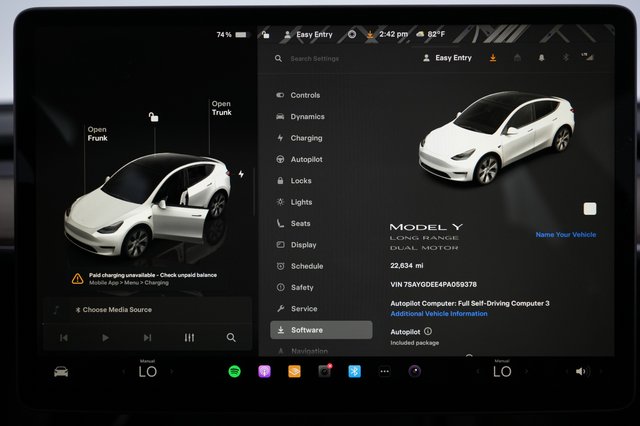Tap Open Trunk button
Viewport: 640px width, 426px height.
[222, 108]
